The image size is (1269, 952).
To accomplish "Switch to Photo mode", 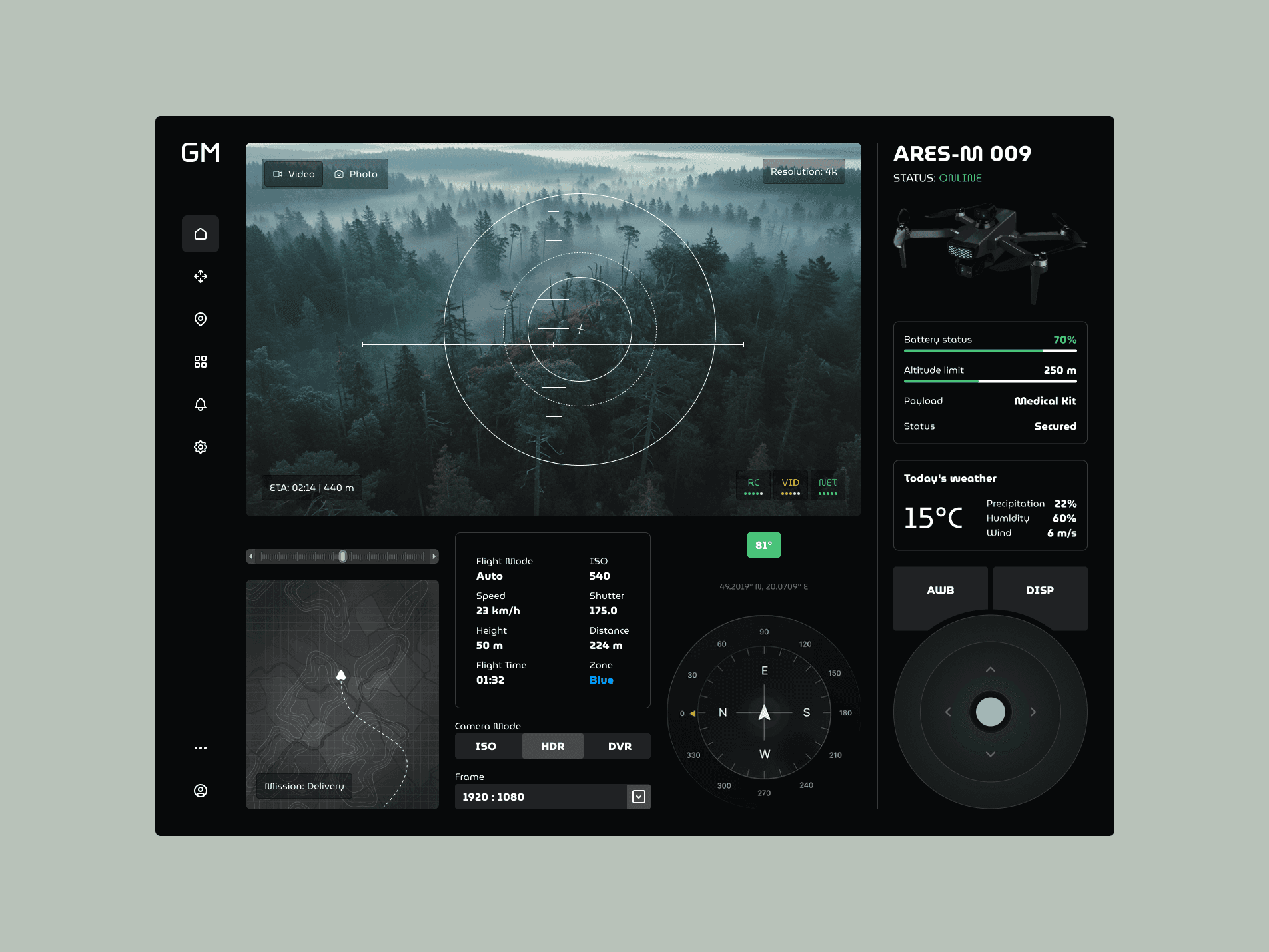I will [356, 174].
